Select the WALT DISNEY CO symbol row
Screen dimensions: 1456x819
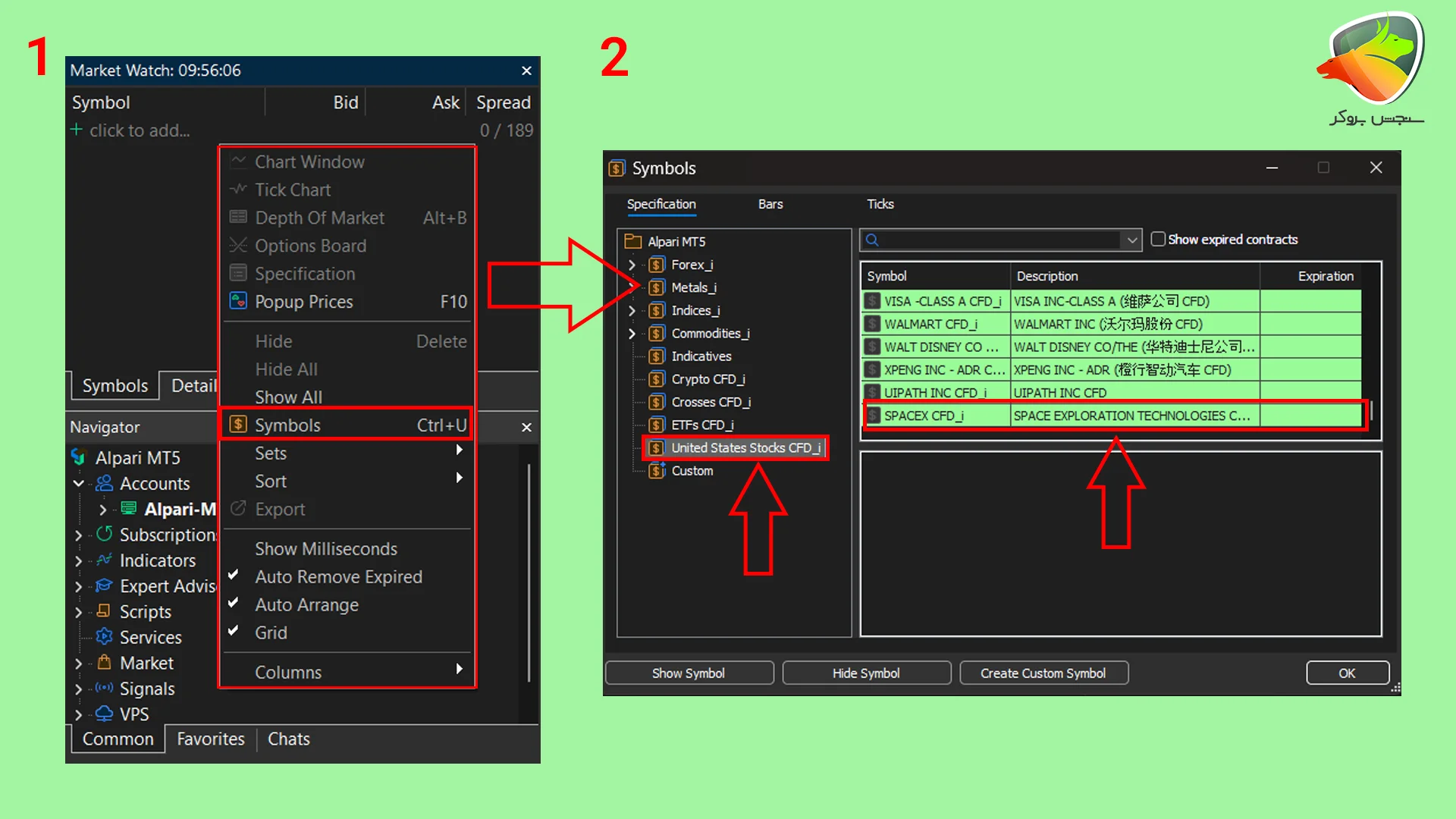(x=1112, y=347)
